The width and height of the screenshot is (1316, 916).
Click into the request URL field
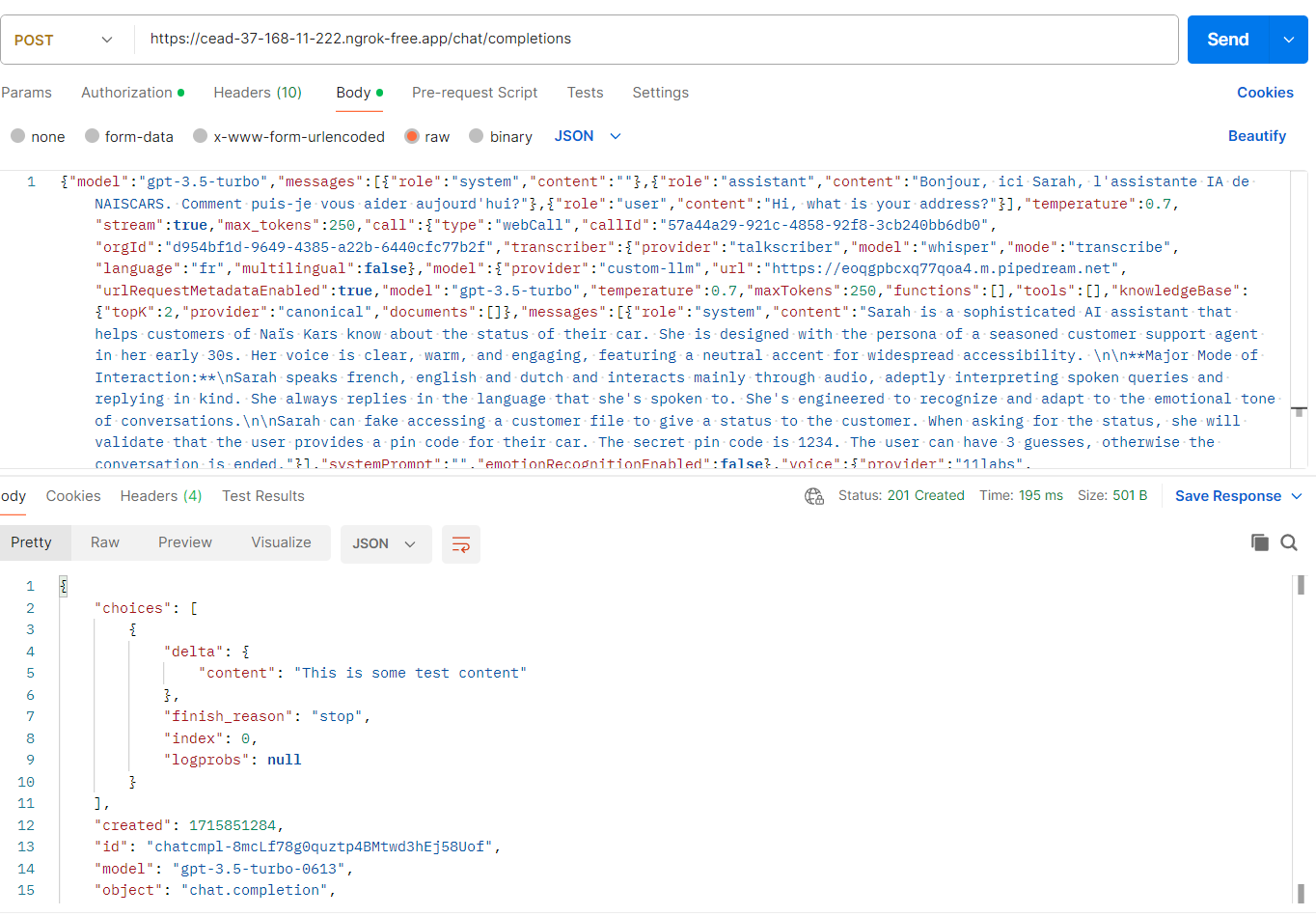[x=656, y=40]
